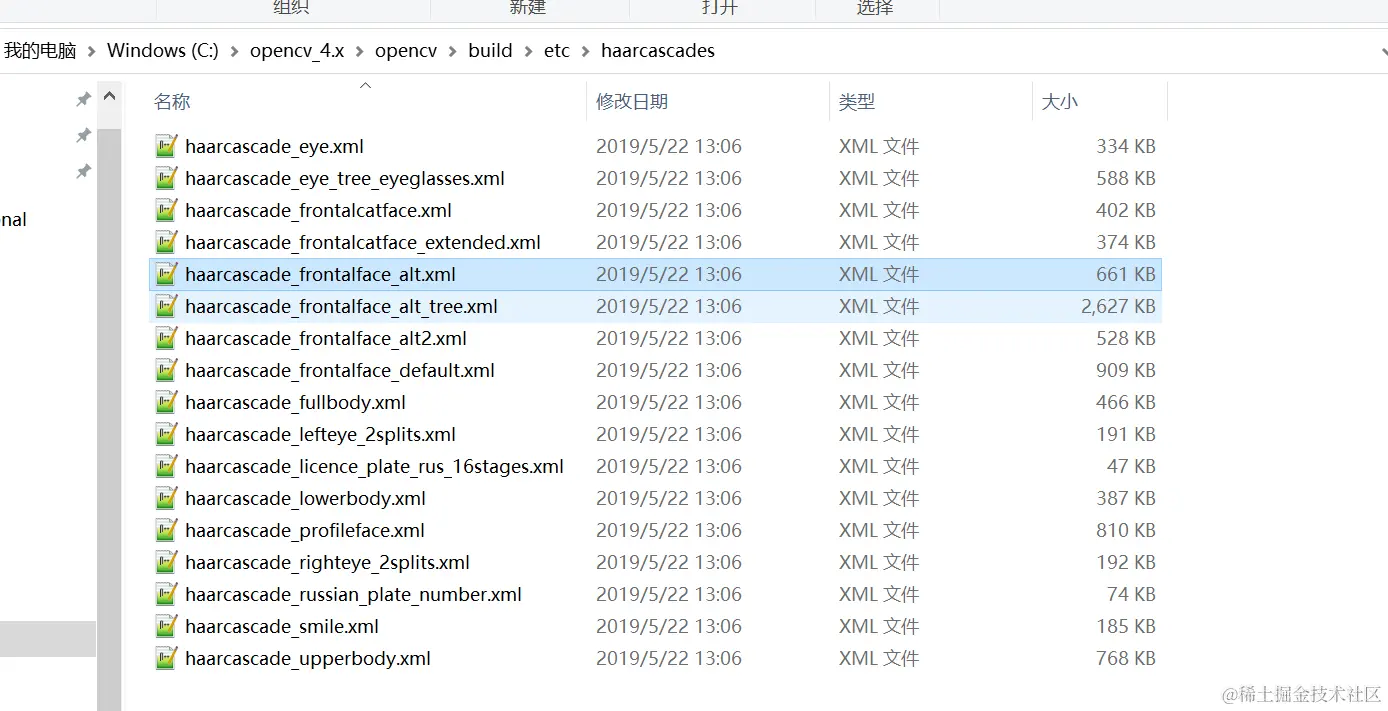
Task: Click the haarcascade_frontalcatface.xml file icon
Action: (x=167, y=210)
